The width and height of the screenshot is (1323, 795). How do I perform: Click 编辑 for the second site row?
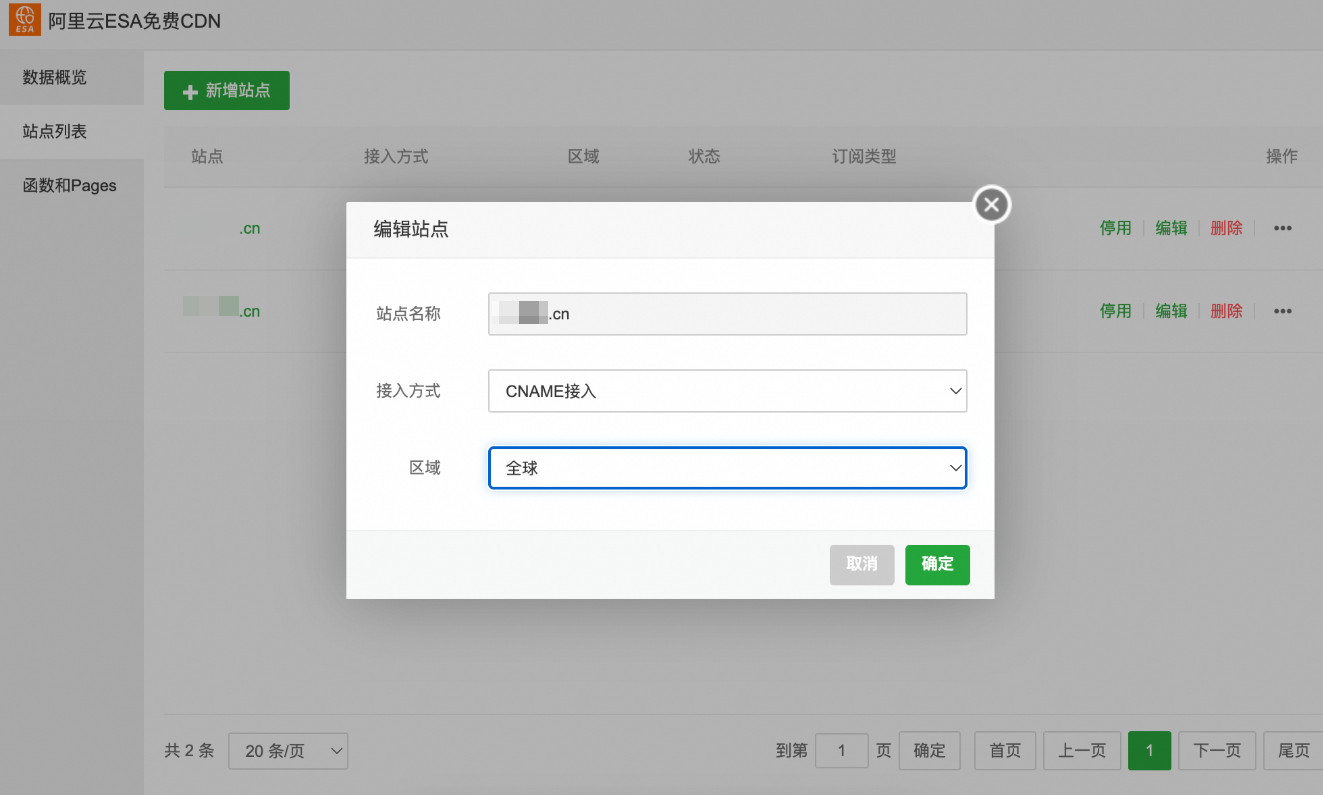tap(1172, 311)
